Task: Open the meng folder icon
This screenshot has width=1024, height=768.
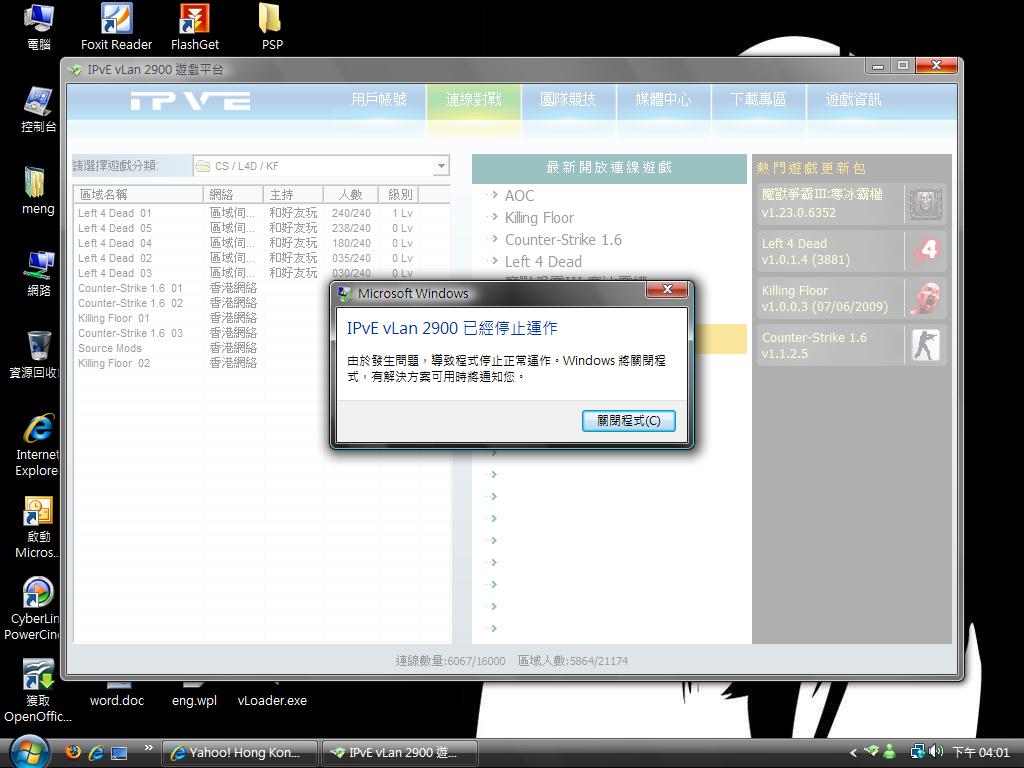Action: point(39,191)
